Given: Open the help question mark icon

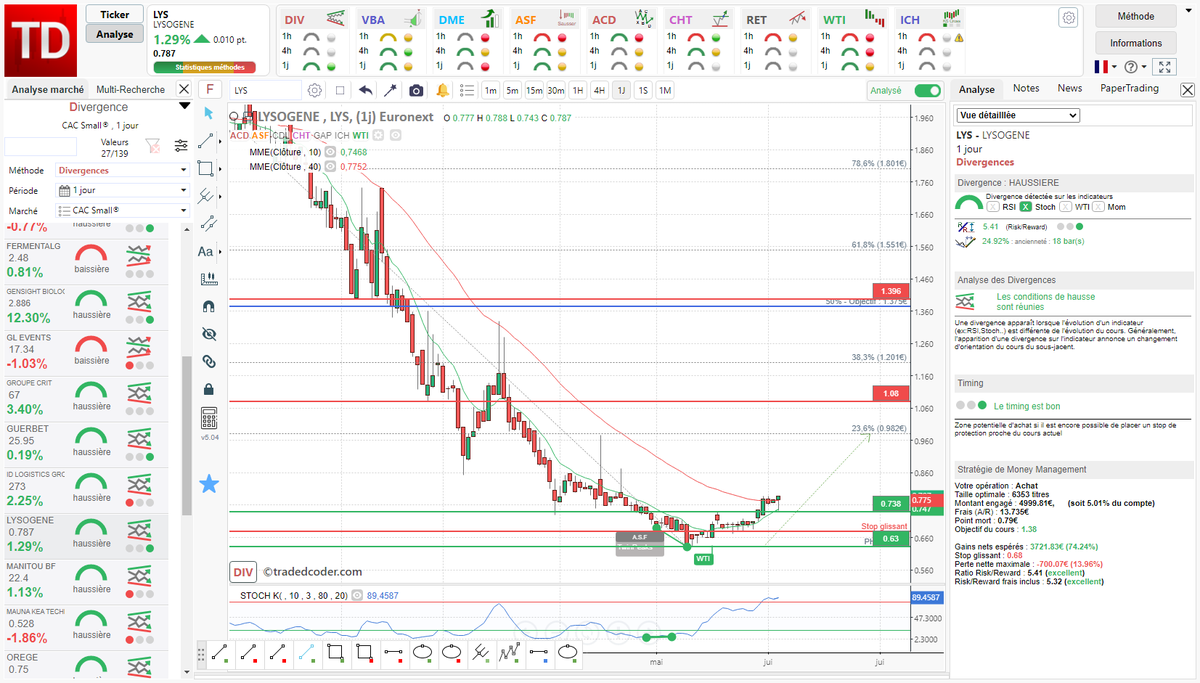Looking at the screenshot, I should click(1130, 67).
